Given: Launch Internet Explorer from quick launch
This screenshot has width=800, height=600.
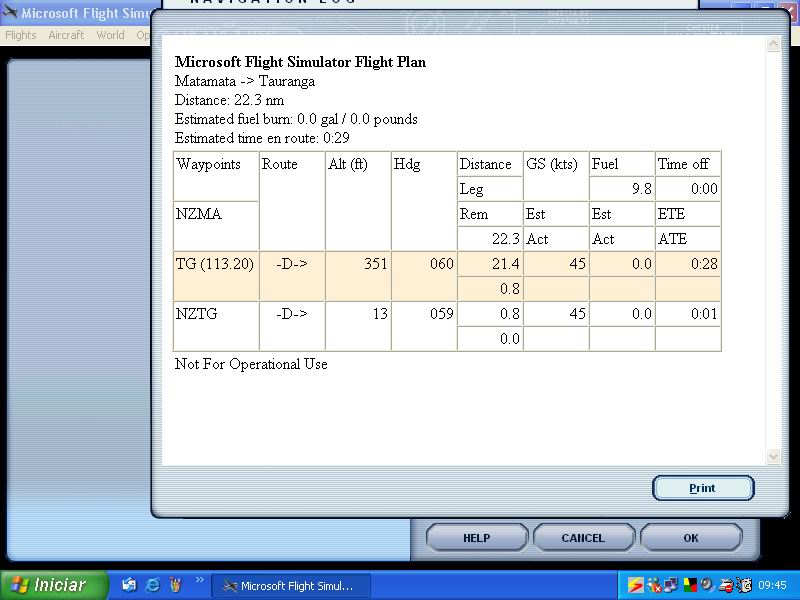Looking at the screenshot, I should pos(153,585).
